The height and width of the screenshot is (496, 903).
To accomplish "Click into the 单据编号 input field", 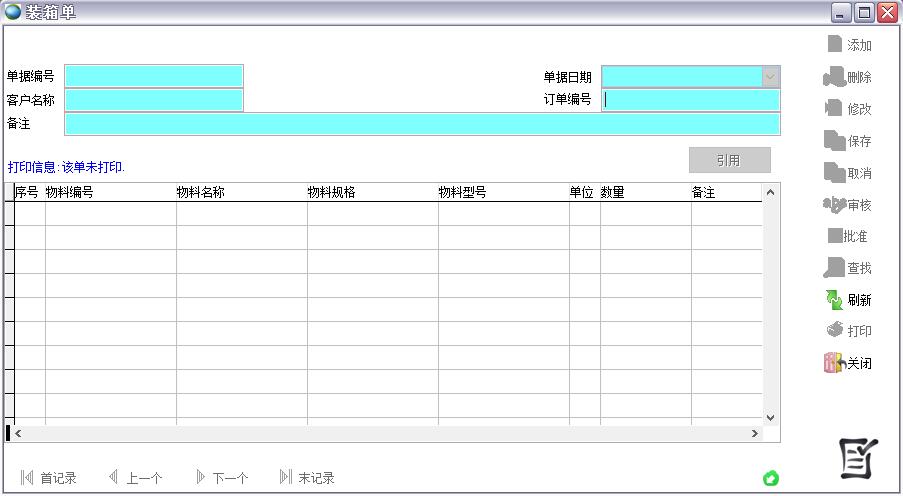I will (154, 77).
